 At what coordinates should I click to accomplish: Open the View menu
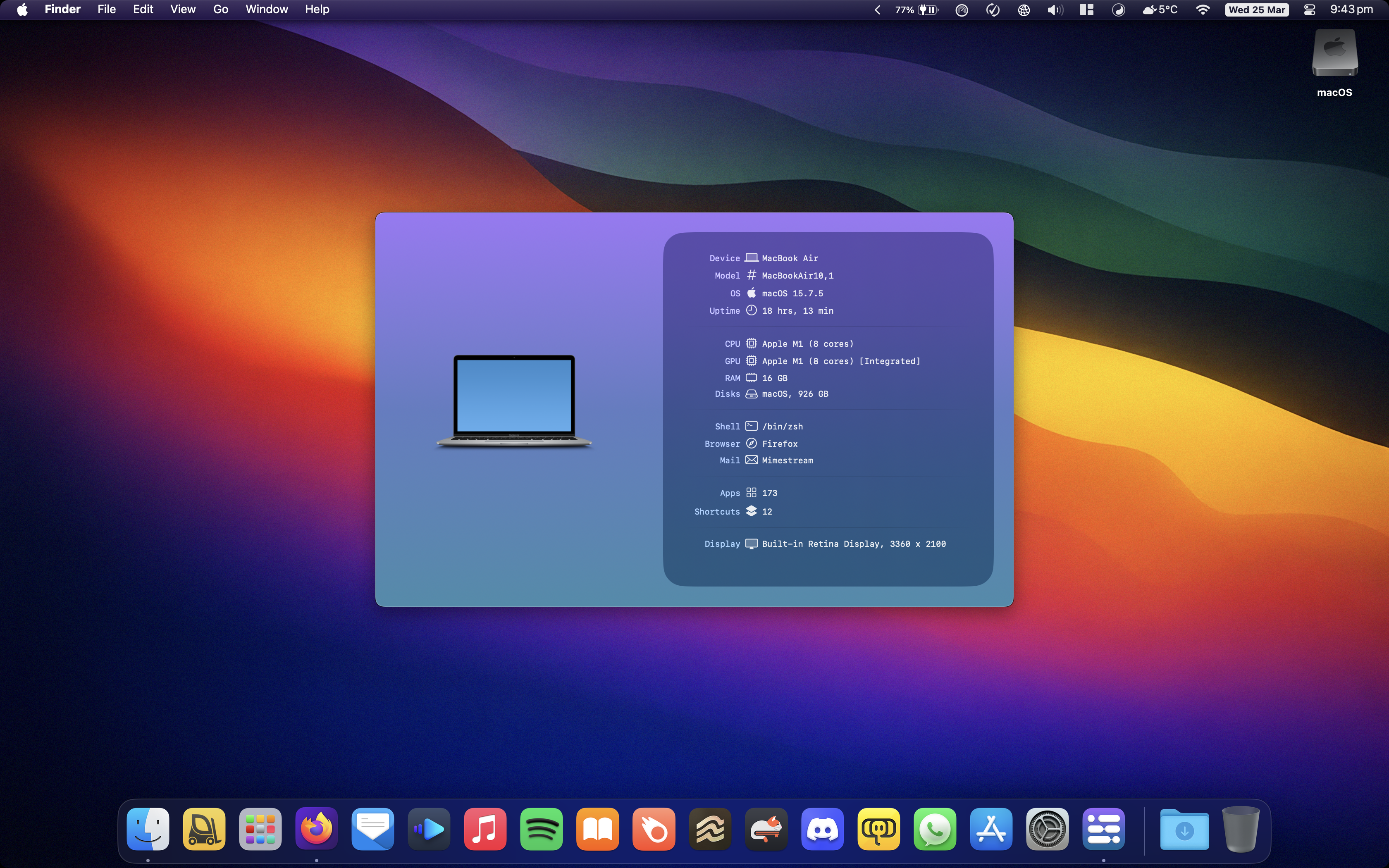[183, 10]
